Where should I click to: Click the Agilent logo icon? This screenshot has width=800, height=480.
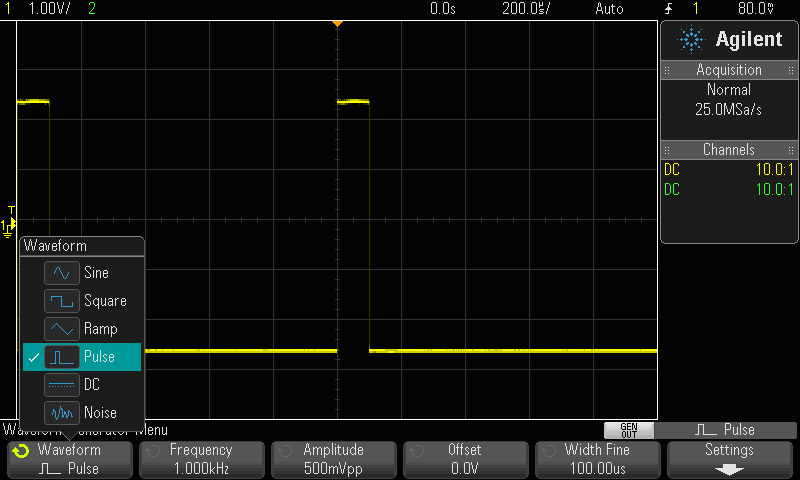click(x=690, y=39)
